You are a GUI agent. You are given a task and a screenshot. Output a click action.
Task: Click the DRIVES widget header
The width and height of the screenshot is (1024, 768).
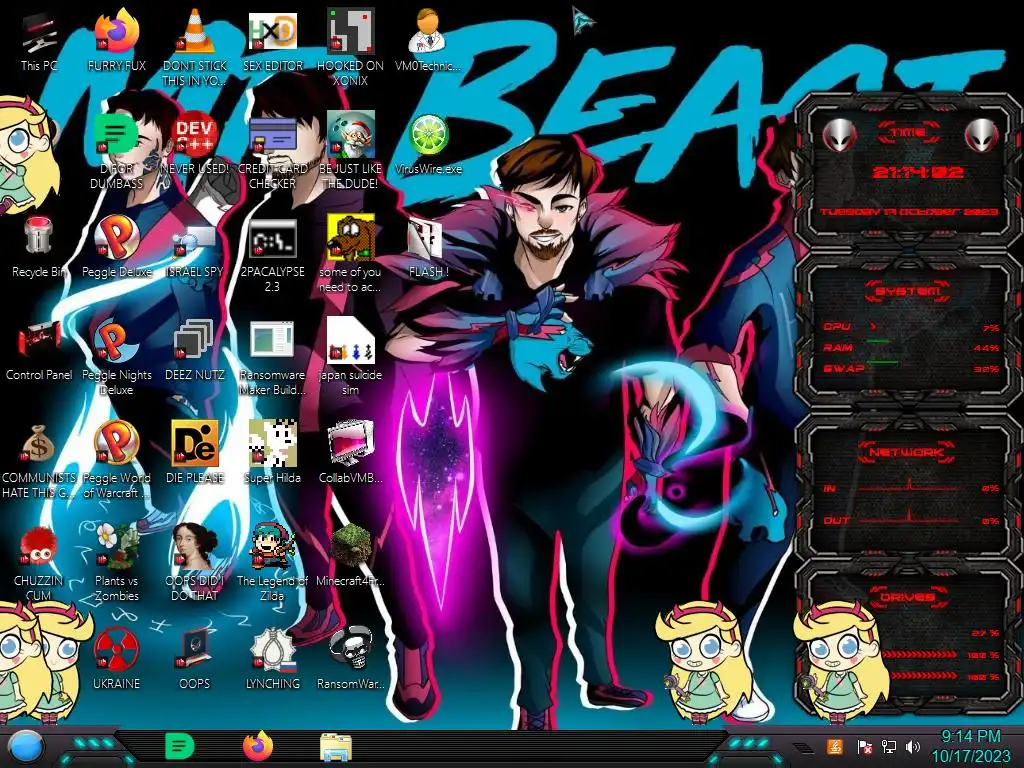coord(906,596)
